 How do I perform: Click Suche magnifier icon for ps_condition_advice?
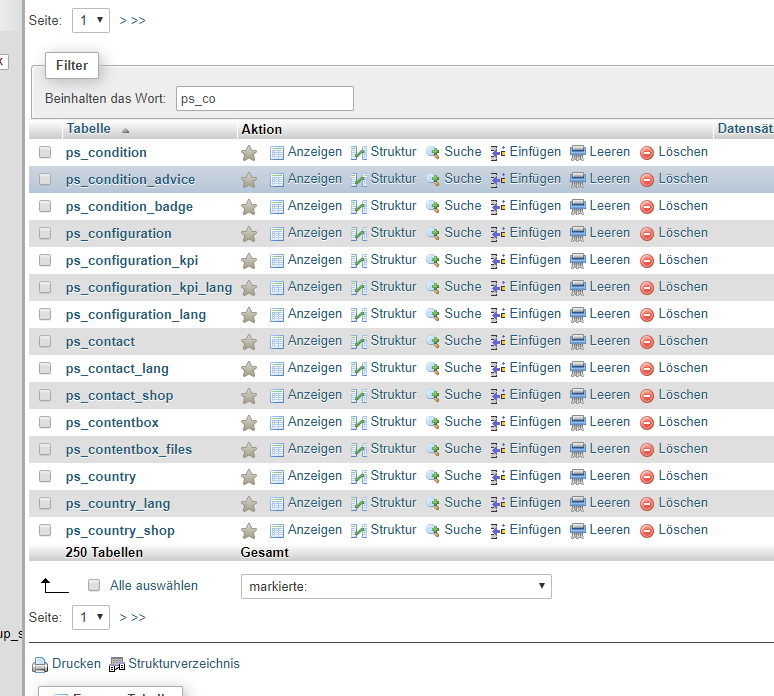tap(432, 180)
